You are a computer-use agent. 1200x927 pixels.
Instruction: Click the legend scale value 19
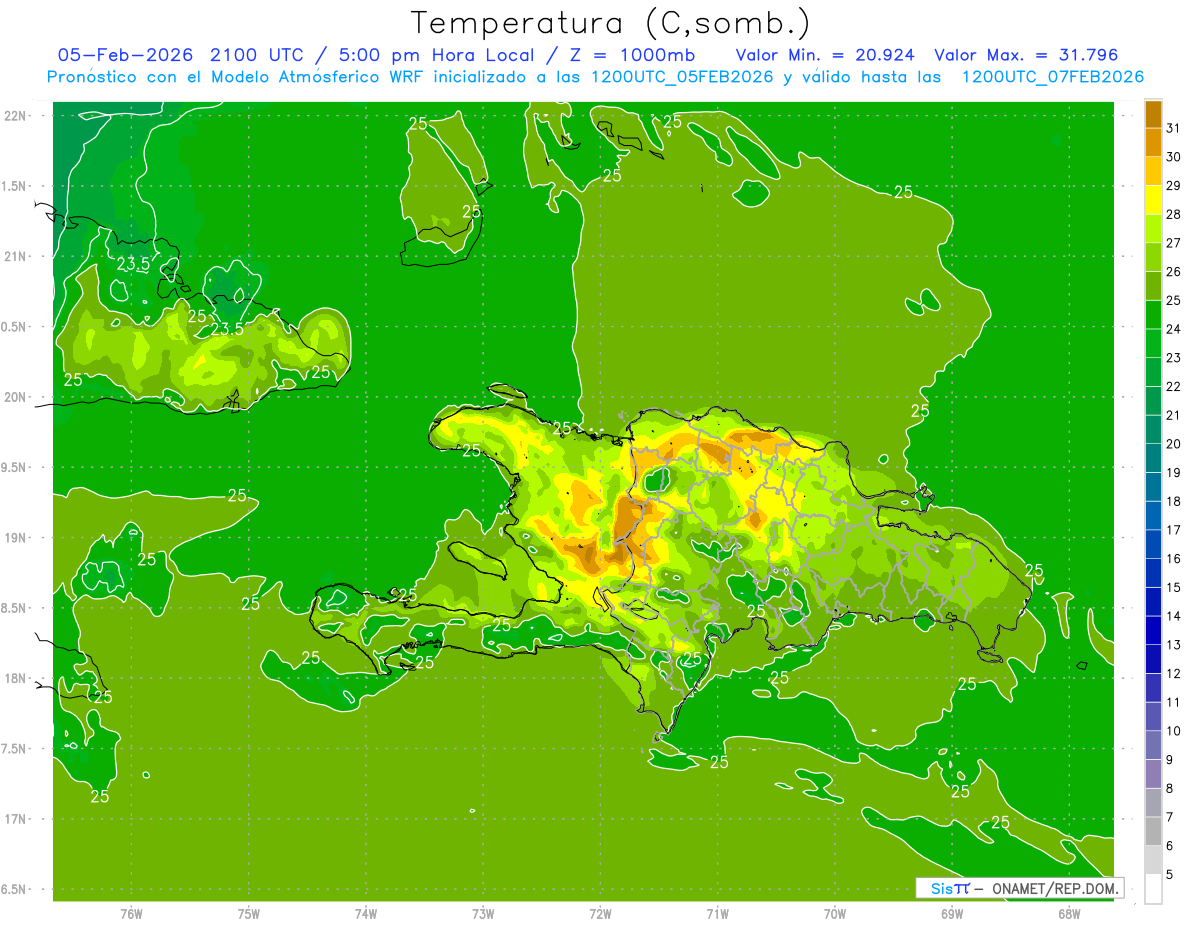click(1174, 473)
